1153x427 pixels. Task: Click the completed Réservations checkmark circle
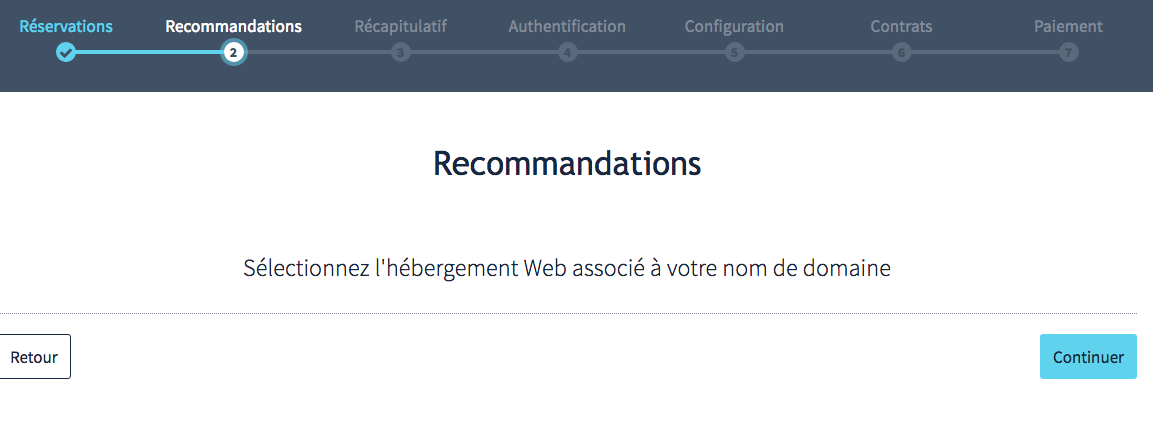pyautogui.click(x=66, y=52)
